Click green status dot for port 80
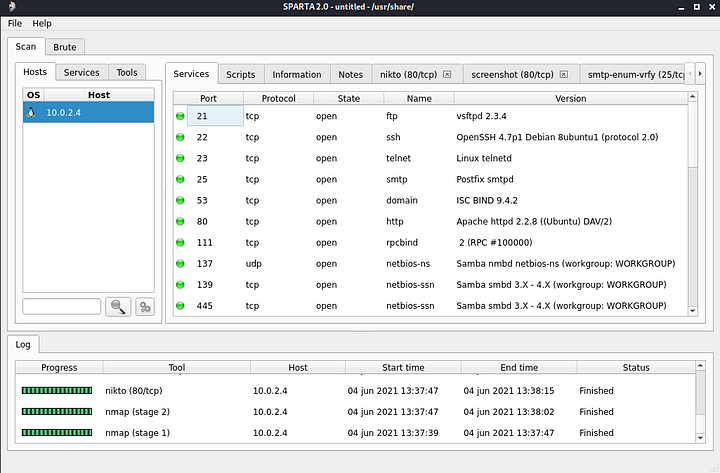Image resolution: width=720 pixels, height=473 pixels. [180, 222]
